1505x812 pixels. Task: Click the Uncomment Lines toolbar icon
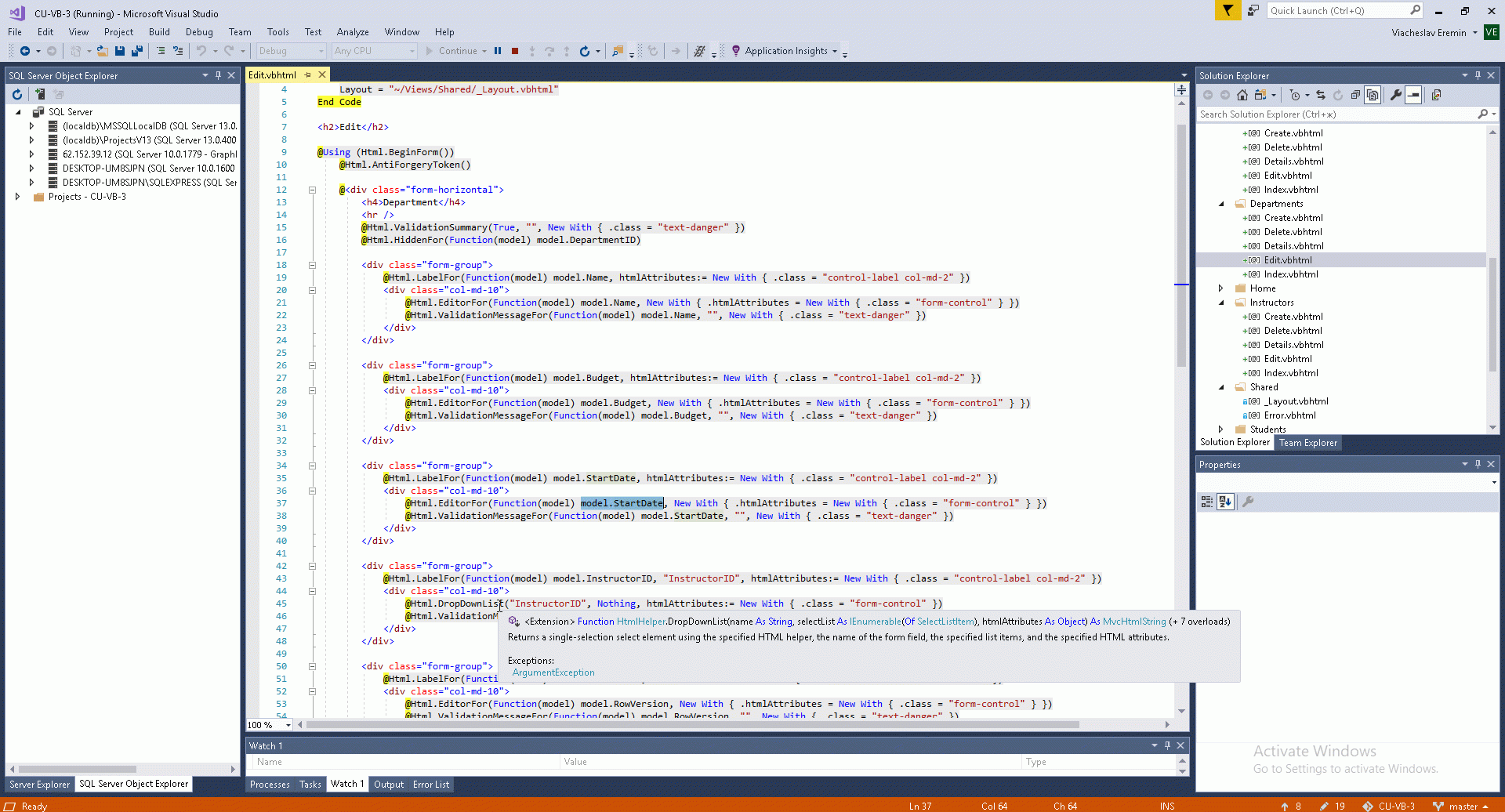(178, 51)
